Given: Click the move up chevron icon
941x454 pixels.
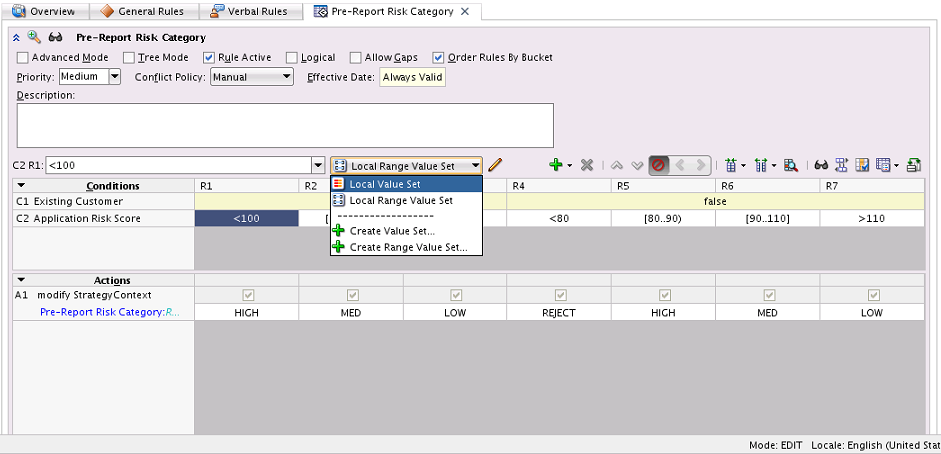Looking at the screenshot, I should (x=617, y=166).
